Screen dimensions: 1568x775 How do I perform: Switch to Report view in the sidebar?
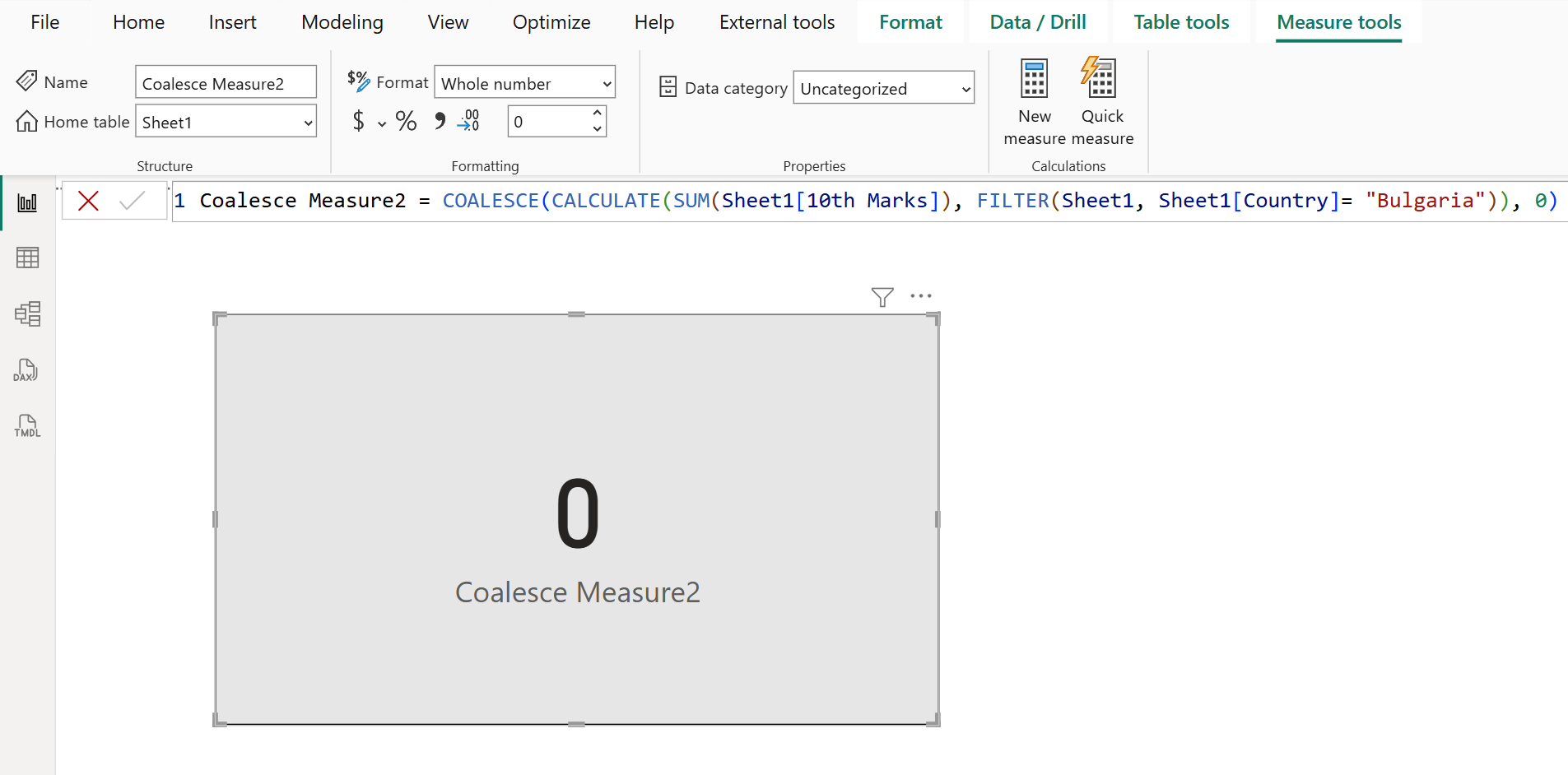click(27, 202)
